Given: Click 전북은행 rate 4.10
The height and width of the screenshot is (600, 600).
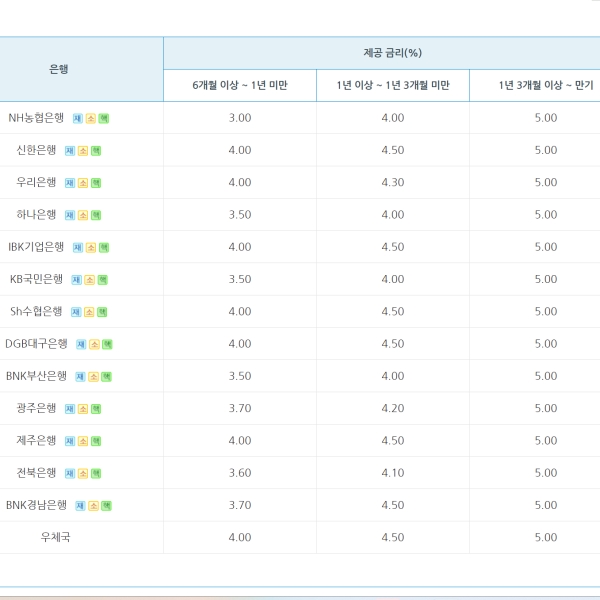Looking at the screenshot, I should click(x=393, y=473).
